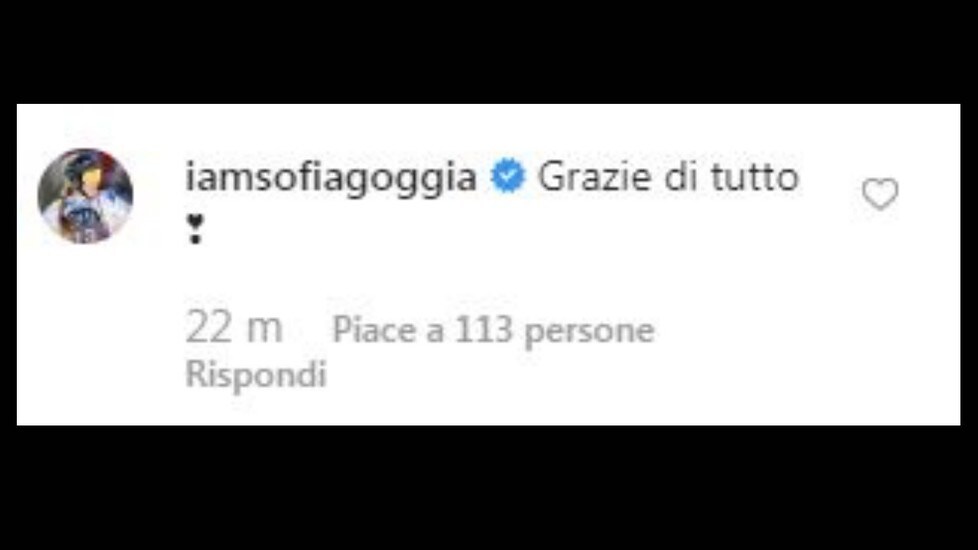978x550 pixels.
Task: Open the iamsofiagoggia username profile link
Action: 331,177
